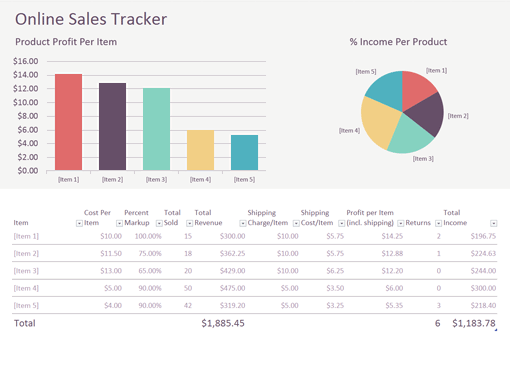510x382 pixels.
Task: Select the $300.00 revenue cell in Item 1 row
Action: [x=232, y=236]
